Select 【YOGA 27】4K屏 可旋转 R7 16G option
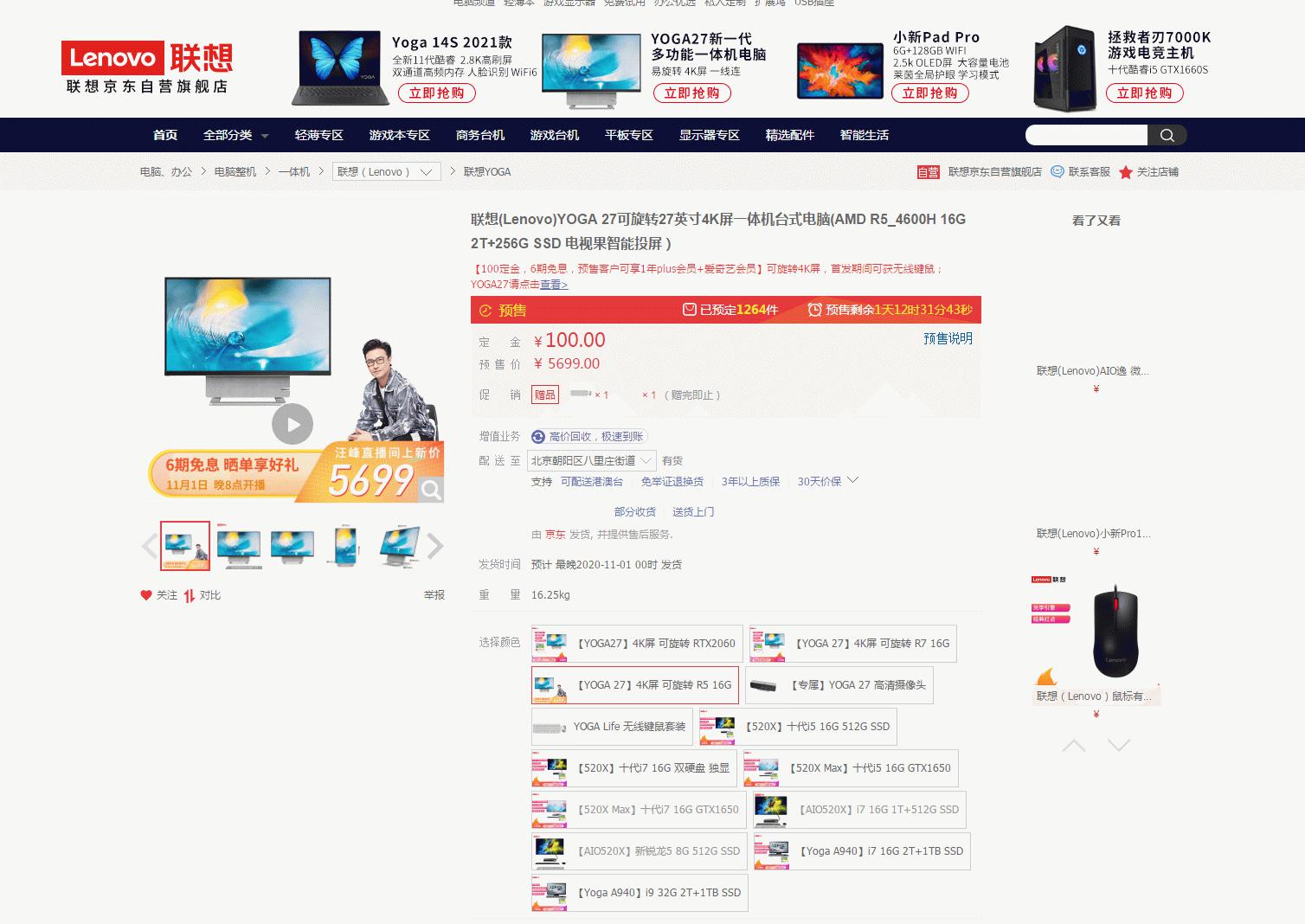1305x924 pixels. (x=853, y=644)
